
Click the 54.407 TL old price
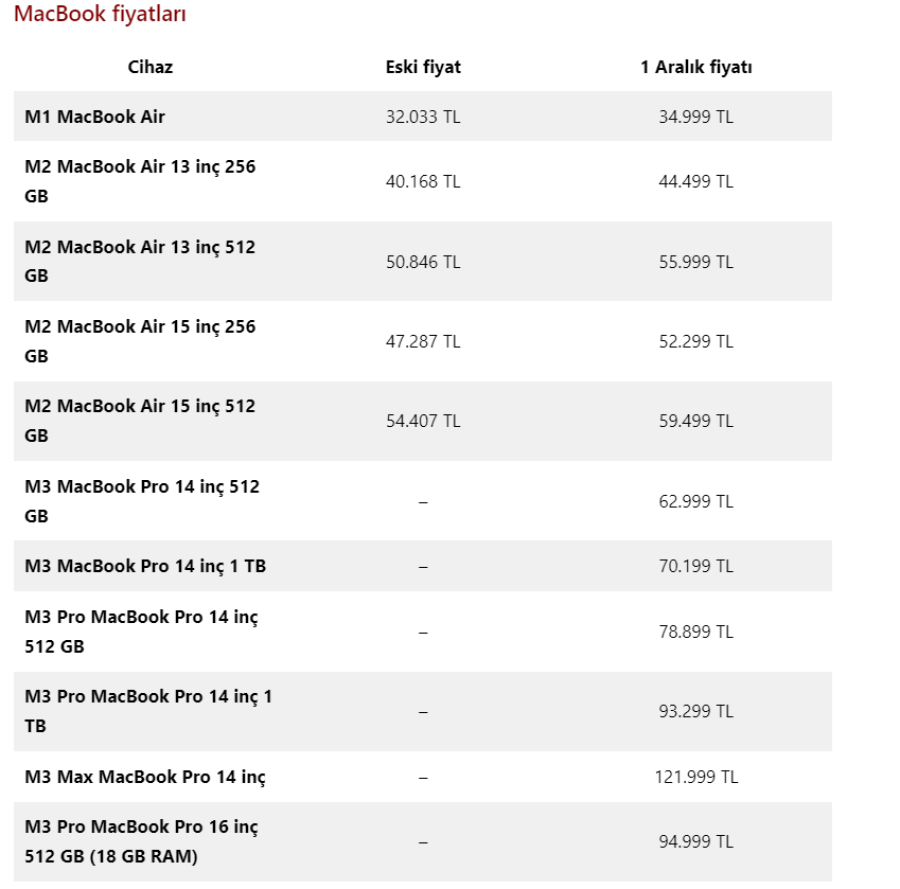pos(423,421)
